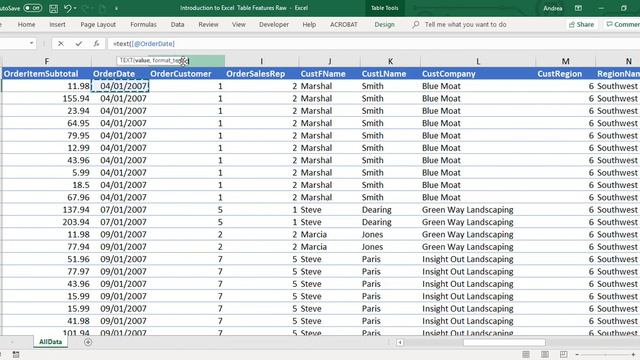640x360 pixels.
Task: Click the OrderSalesRep header cell
Action: pyautogui.click(x=261, y=74)
